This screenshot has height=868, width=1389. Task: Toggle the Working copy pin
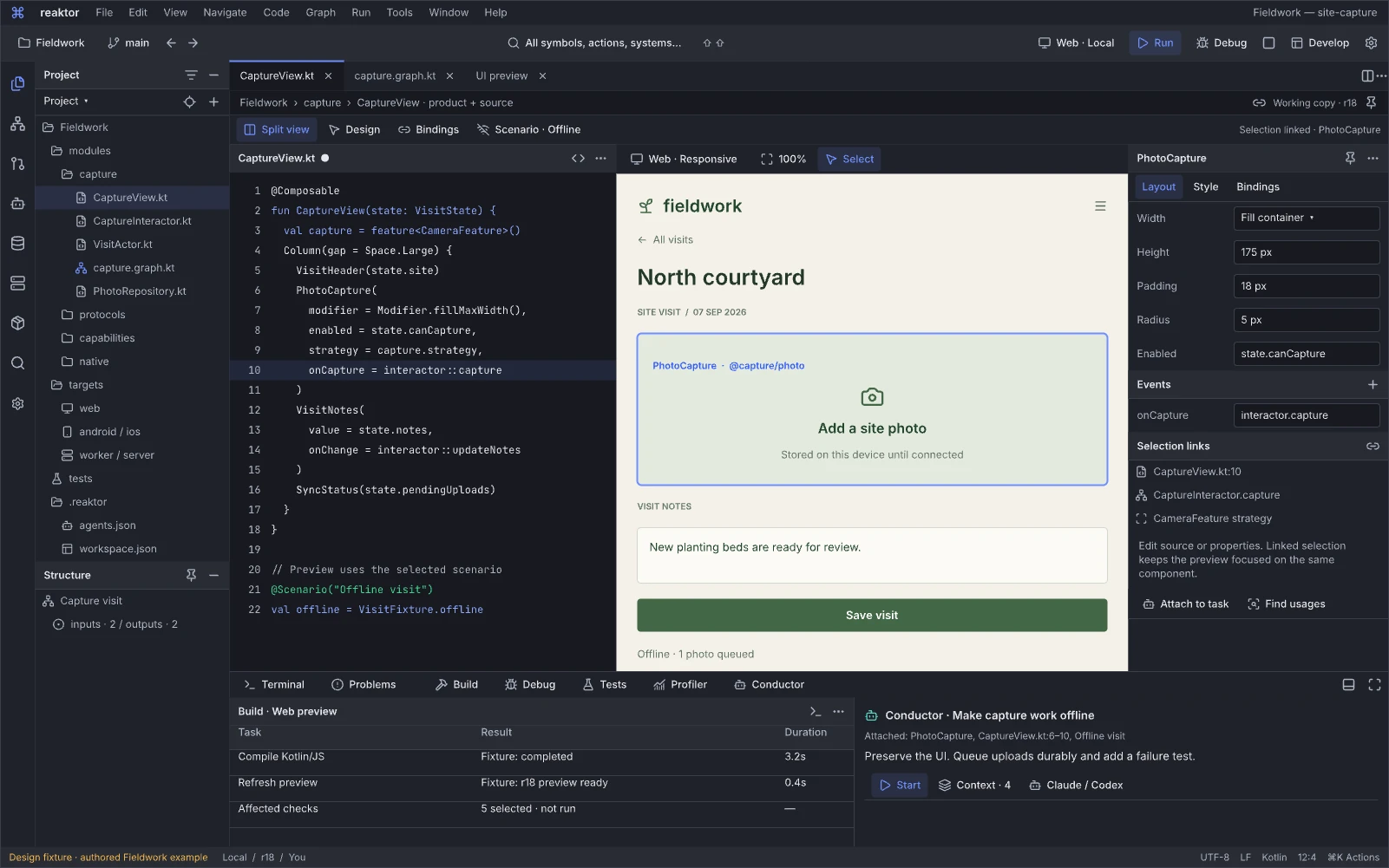pyautogui.click(x=1371, y=103)
